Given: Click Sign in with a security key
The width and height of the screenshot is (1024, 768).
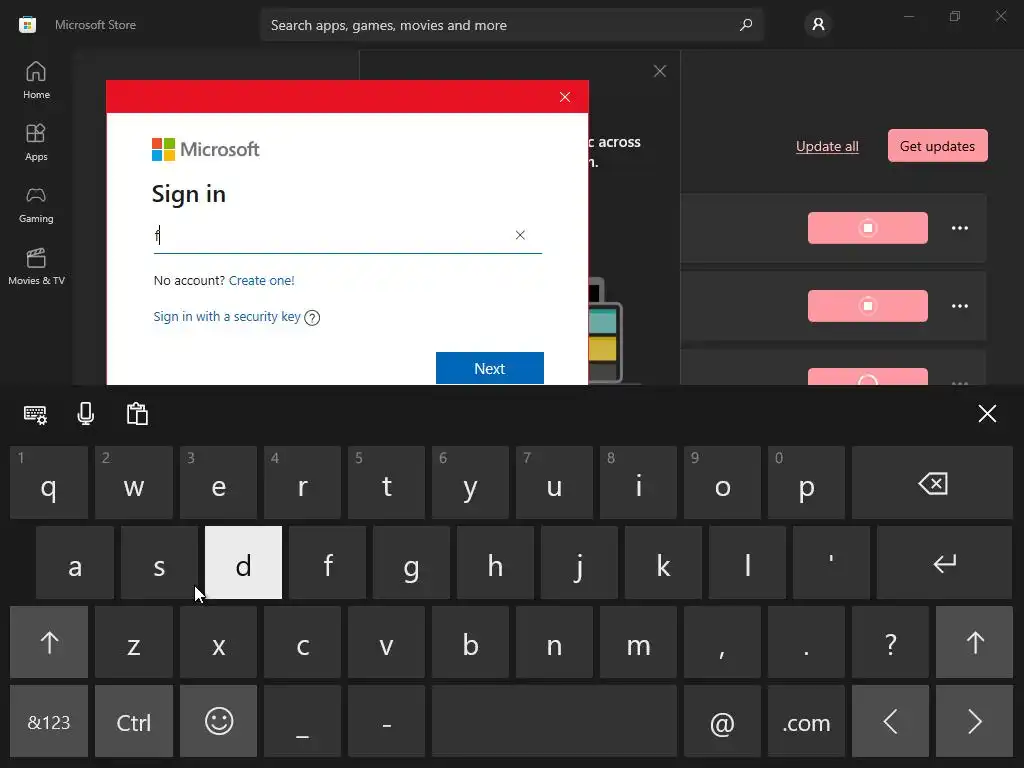Looking at the screenshot, I should click(x=227, y=317).
